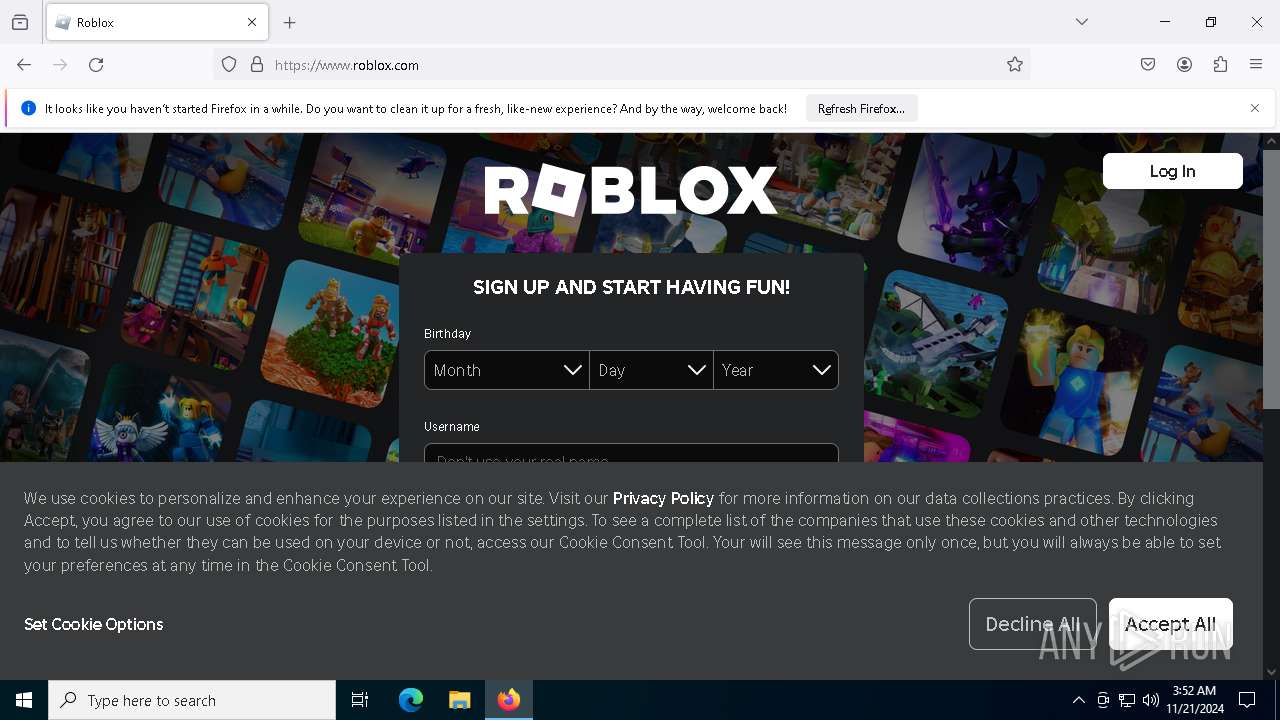Open the volume speaker tray icon
1280x720 pixels.
[x=1151, y=700]
